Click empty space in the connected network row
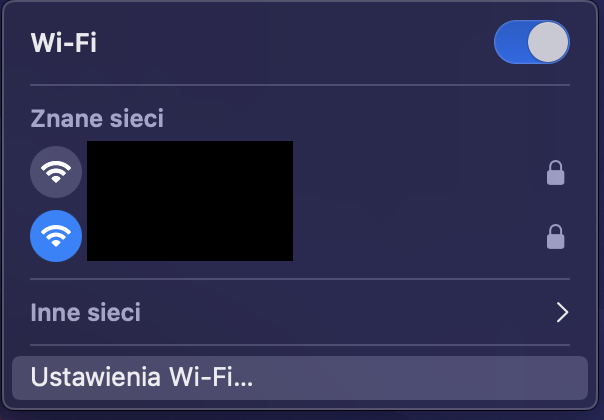Viewport: 604px width, 420px height. coord(416,236)
